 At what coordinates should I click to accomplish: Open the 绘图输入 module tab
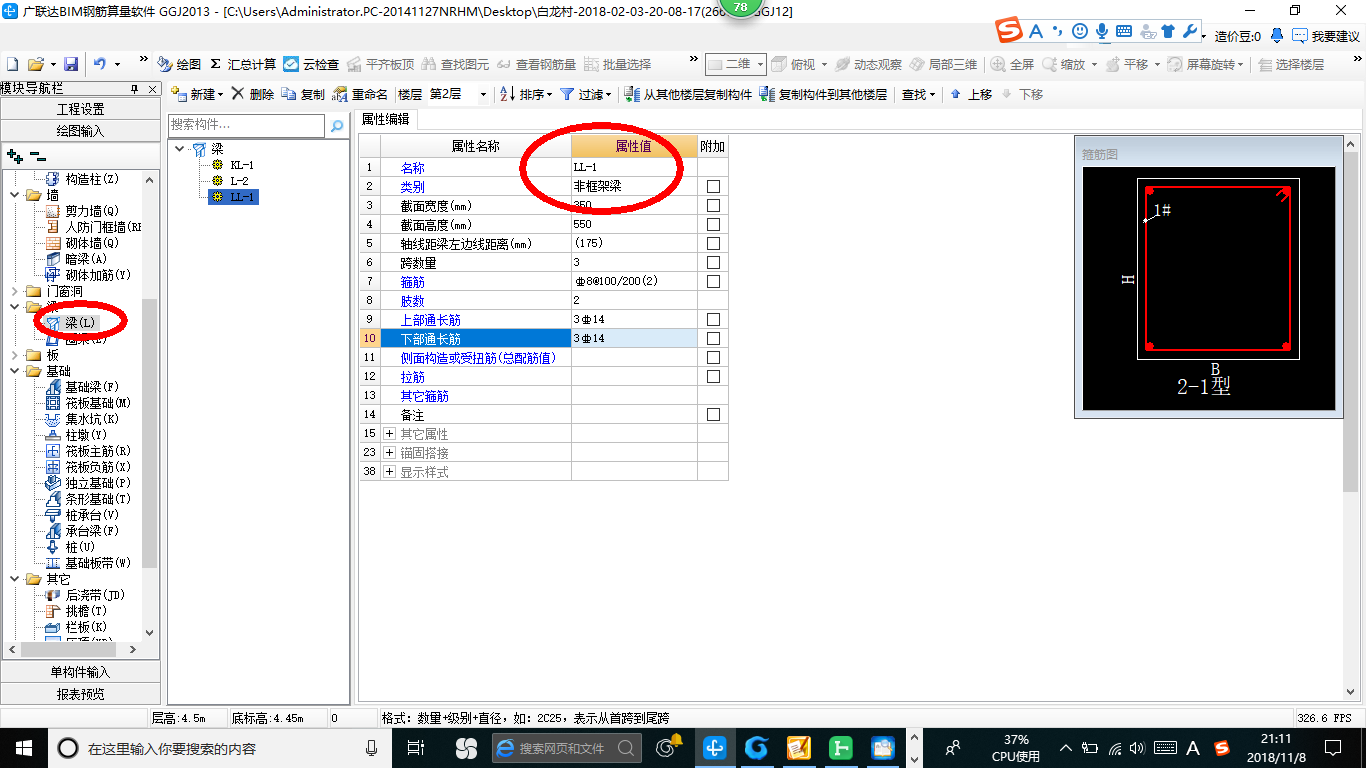(x=80, y=130)
